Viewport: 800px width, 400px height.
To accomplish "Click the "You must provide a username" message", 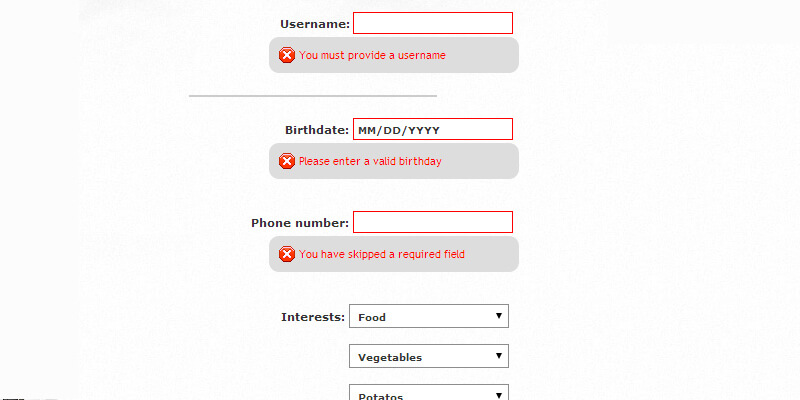I will pyautogui.click(x=372, y=55).
